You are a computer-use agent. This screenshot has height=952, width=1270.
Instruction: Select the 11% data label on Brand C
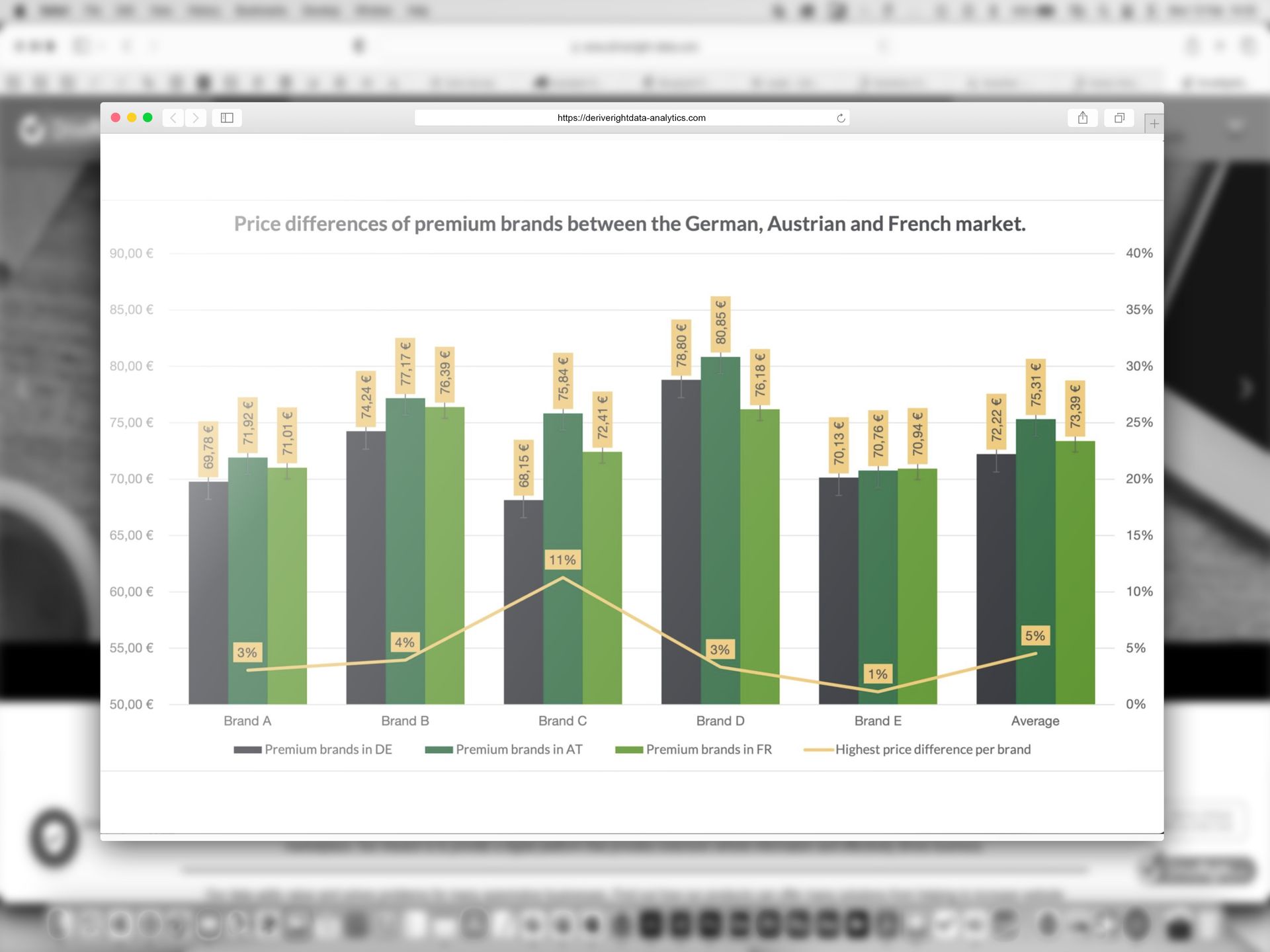[x=562, y=560]
